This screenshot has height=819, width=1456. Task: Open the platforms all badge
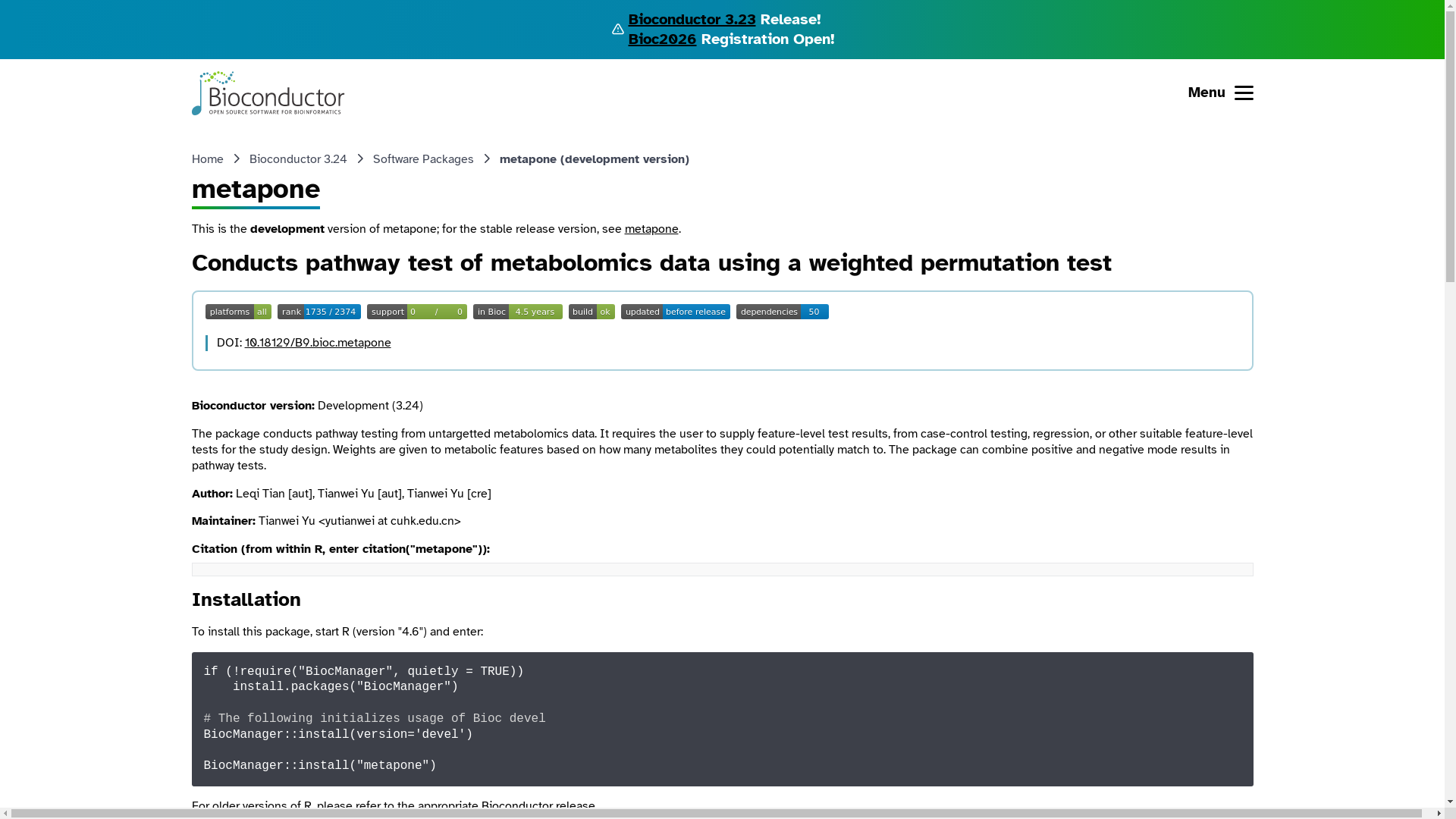238,312
